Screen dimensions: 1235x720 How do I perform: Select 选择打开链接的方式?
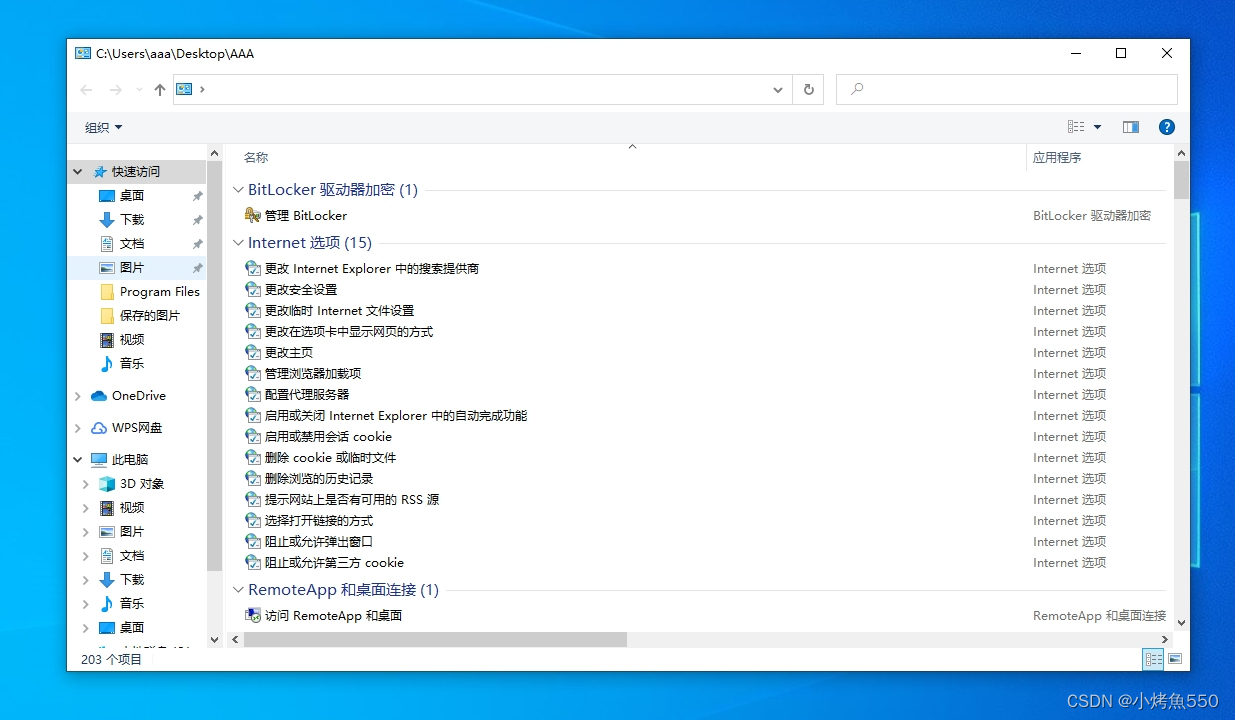(x=319, y=520)
